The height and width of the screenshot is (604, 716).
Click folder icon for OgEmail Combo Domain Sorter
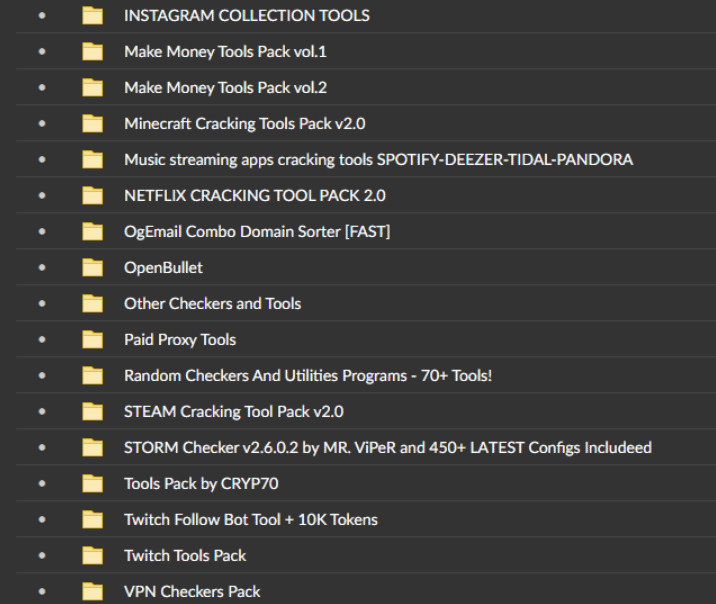[x=92, y=231]
